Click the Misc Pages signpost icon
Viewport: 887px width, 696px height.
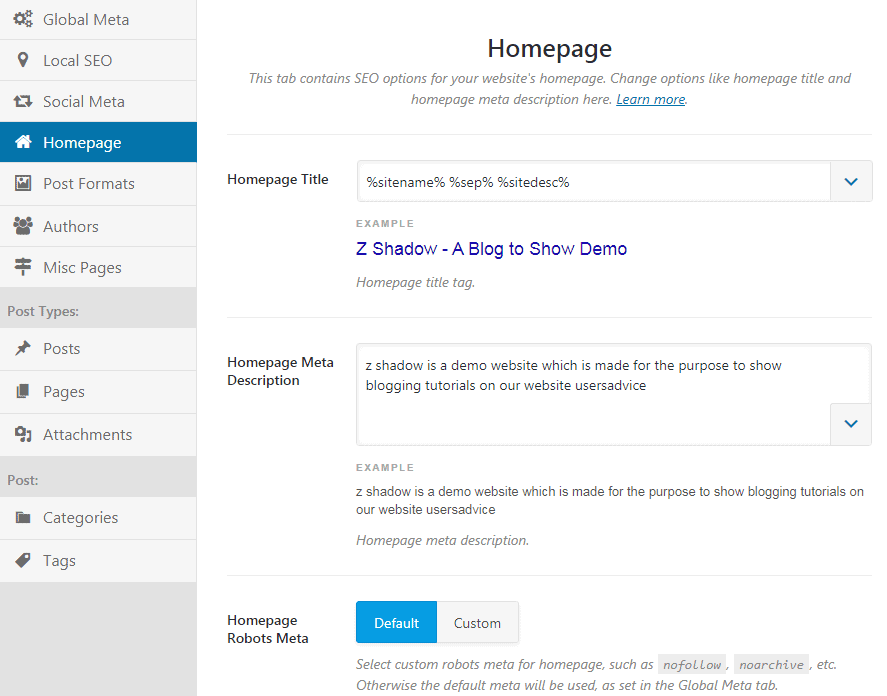coord(23,267)
